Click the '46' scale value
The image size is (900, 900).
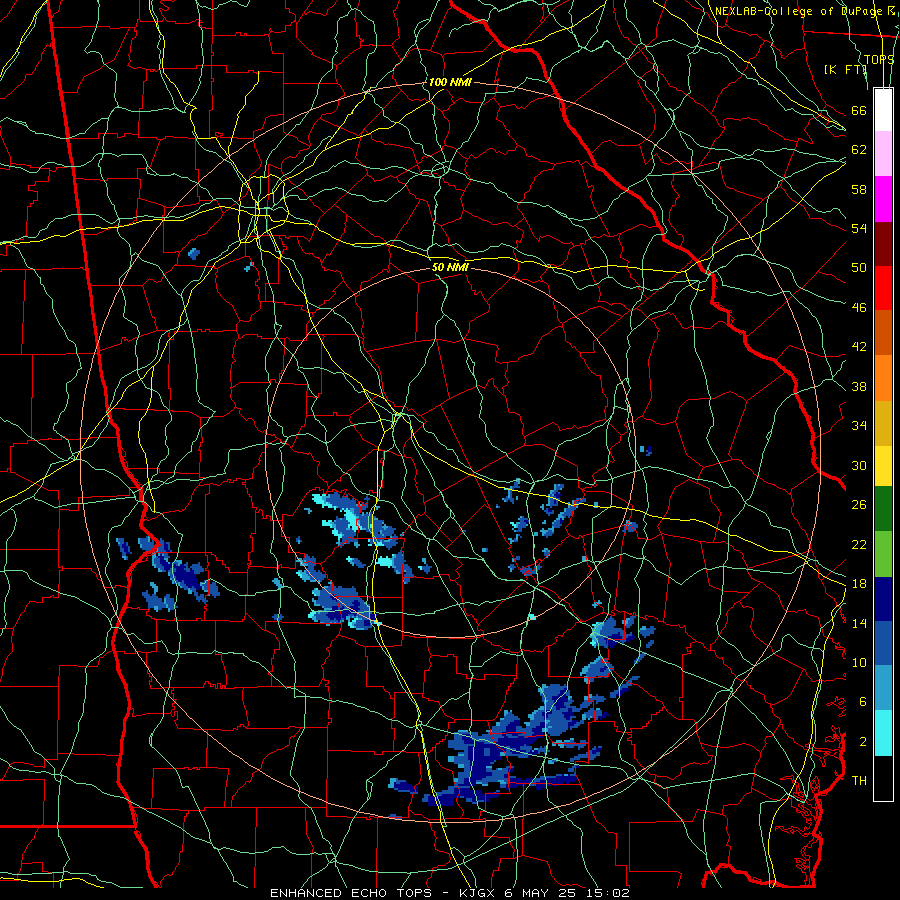tap(859, 308)
